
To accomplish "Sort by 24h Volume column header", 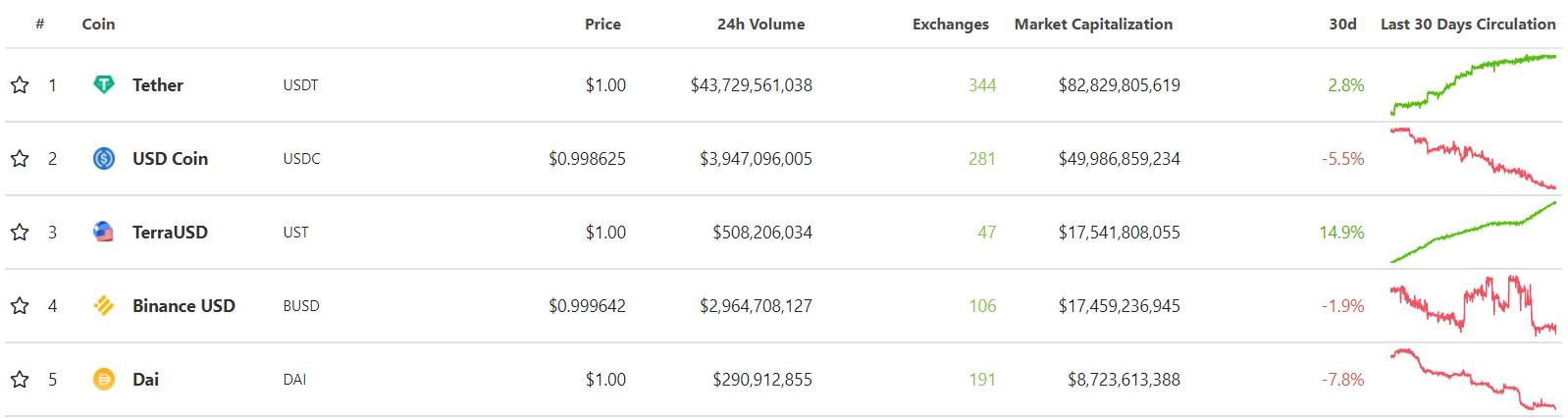I will coord(760,25).
